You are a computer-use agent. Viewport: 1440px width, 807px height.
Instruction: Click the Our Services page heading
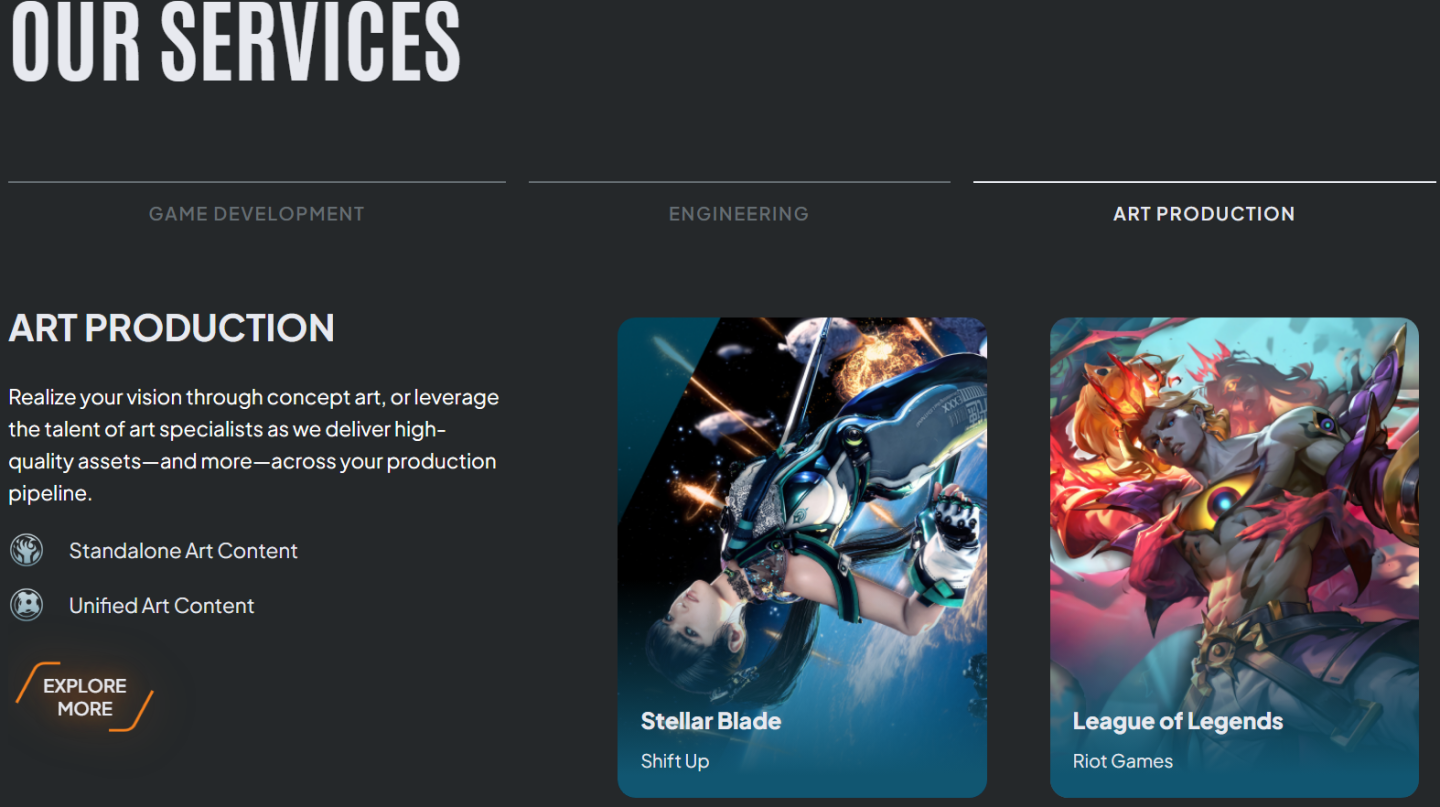pos(235,42)
